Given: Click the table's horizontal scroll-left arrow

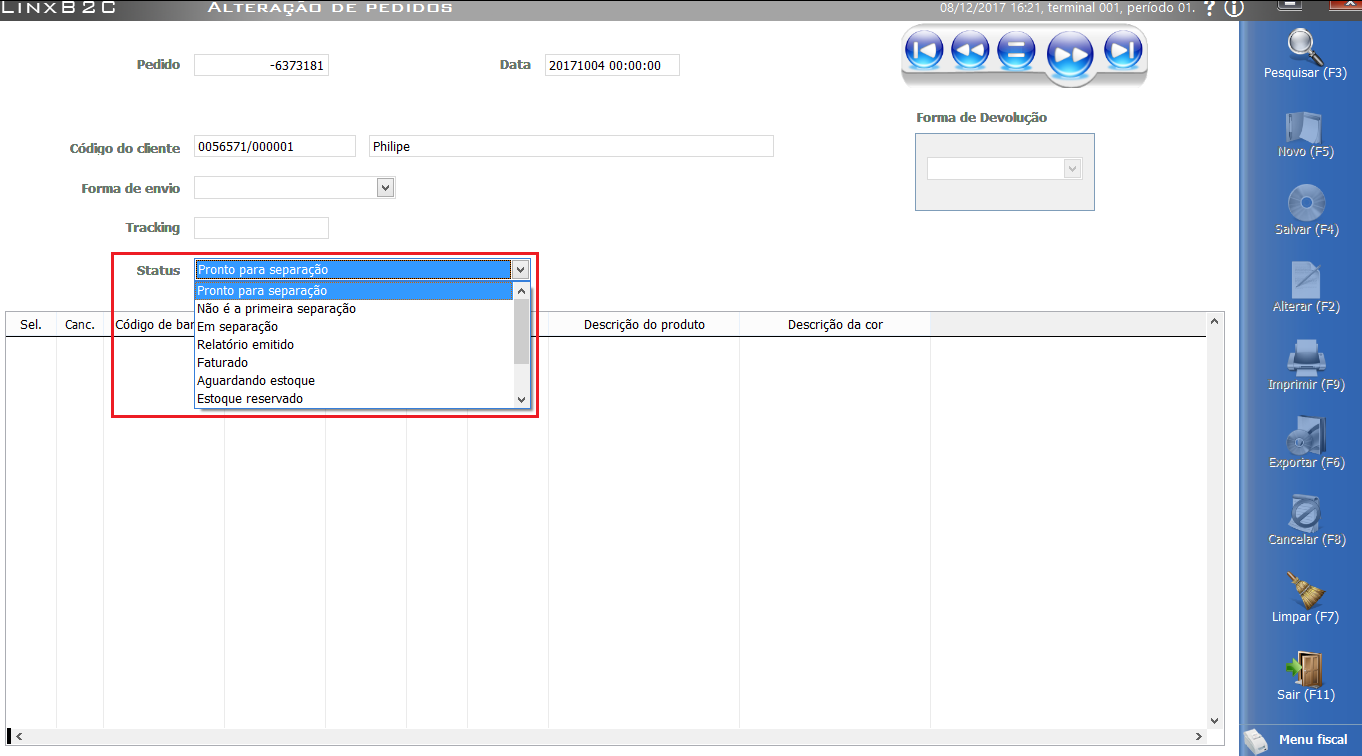Looking at the screenshot, I should pyautogui.click(x=16, y=737).
